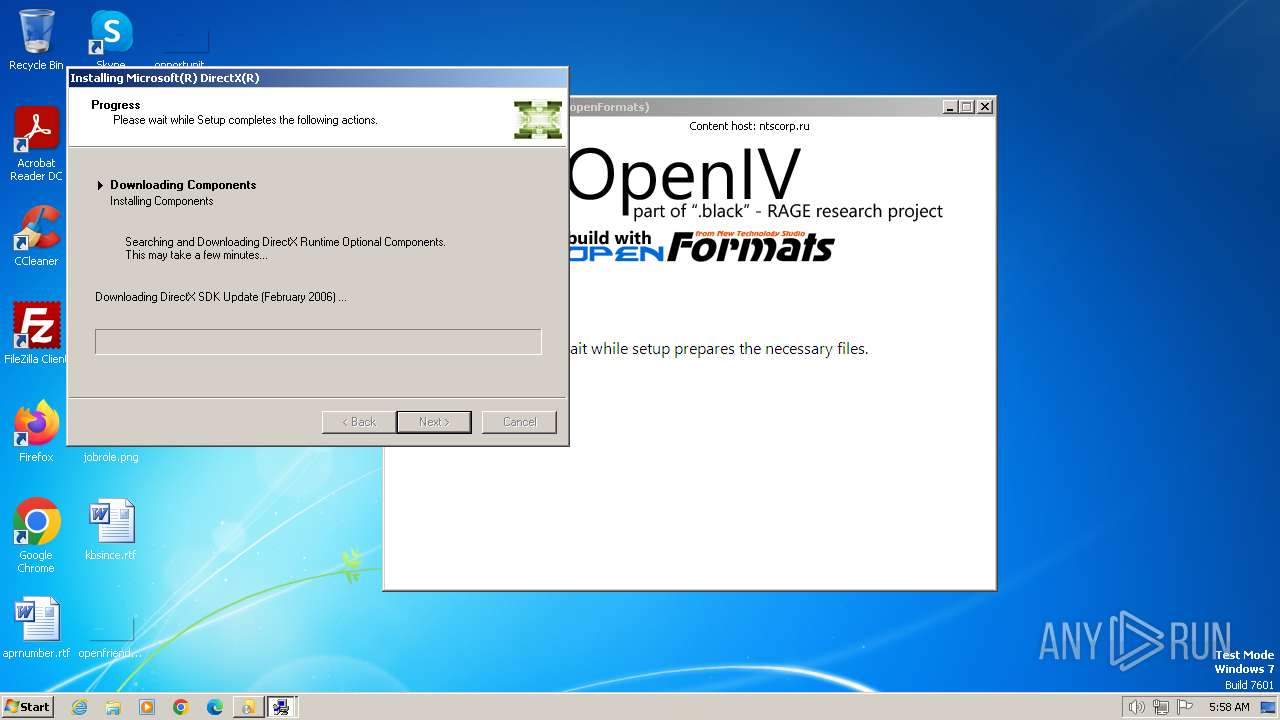1280x720 pixels.
Task: Close the OpenIV setup window
Action: 985,107
